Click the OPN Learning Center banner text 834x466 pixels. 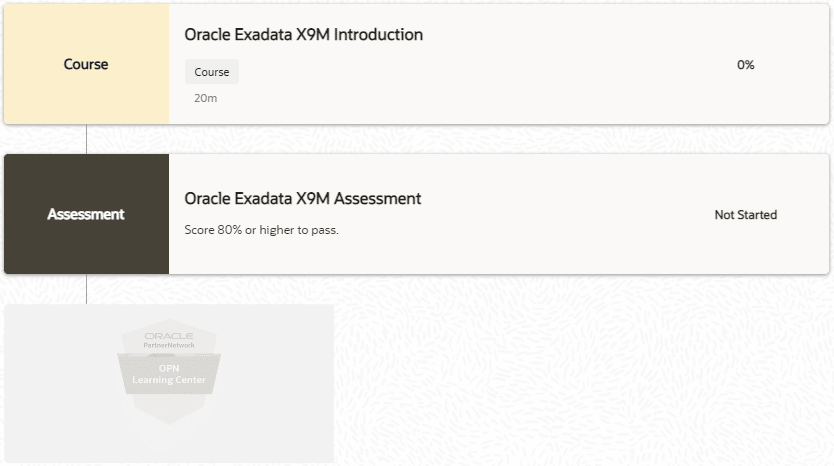168,374
